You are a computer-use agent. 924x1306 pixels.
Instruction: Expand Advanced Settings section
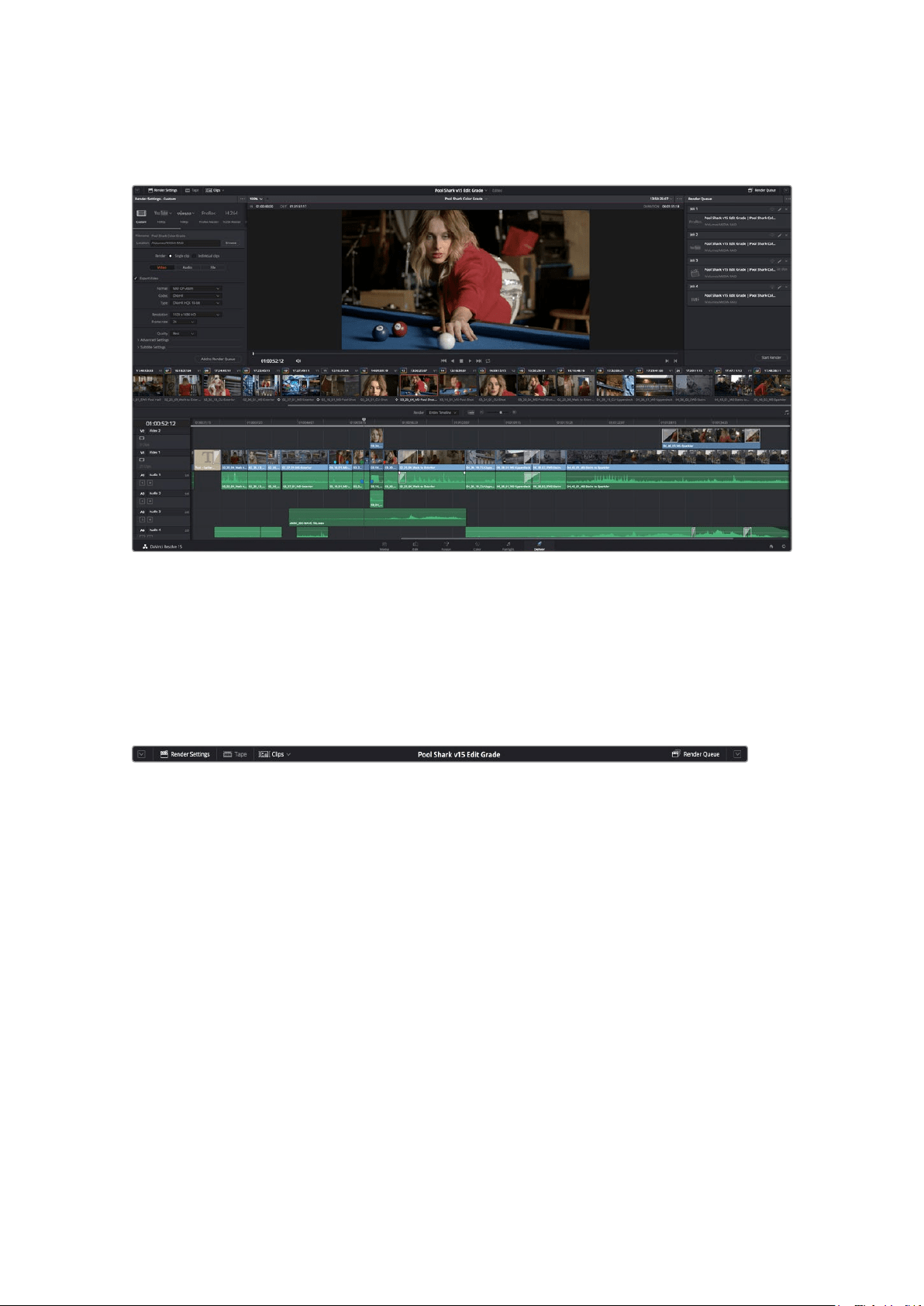[x=153, y=340]
